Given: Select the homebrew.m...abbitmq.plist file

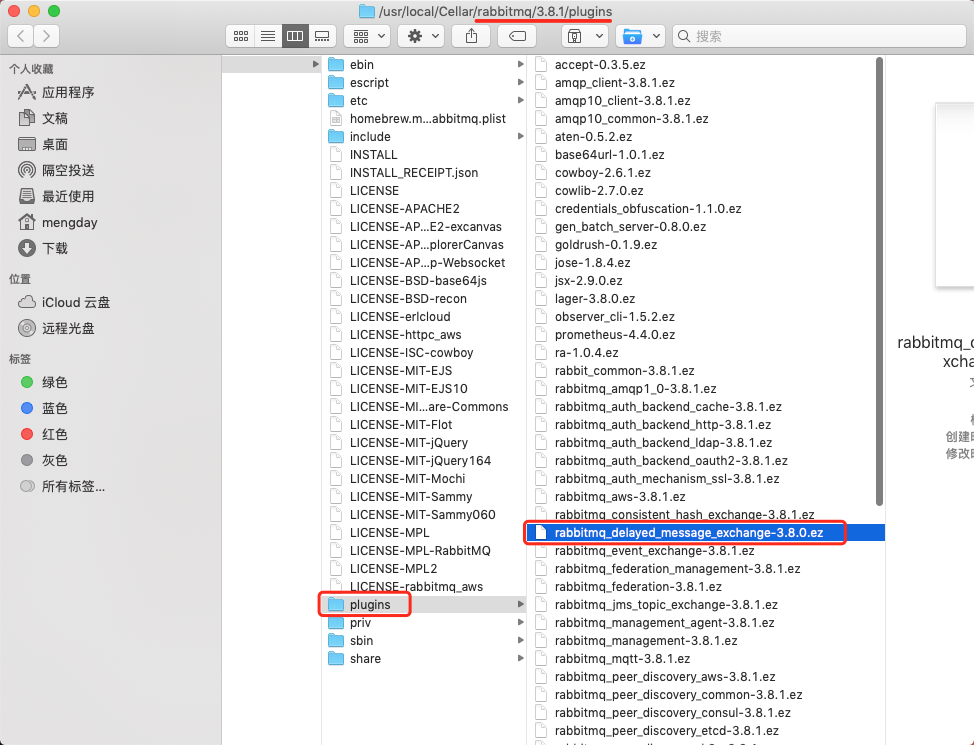Looking at the screenshot, I should click(x=424, y=119).
